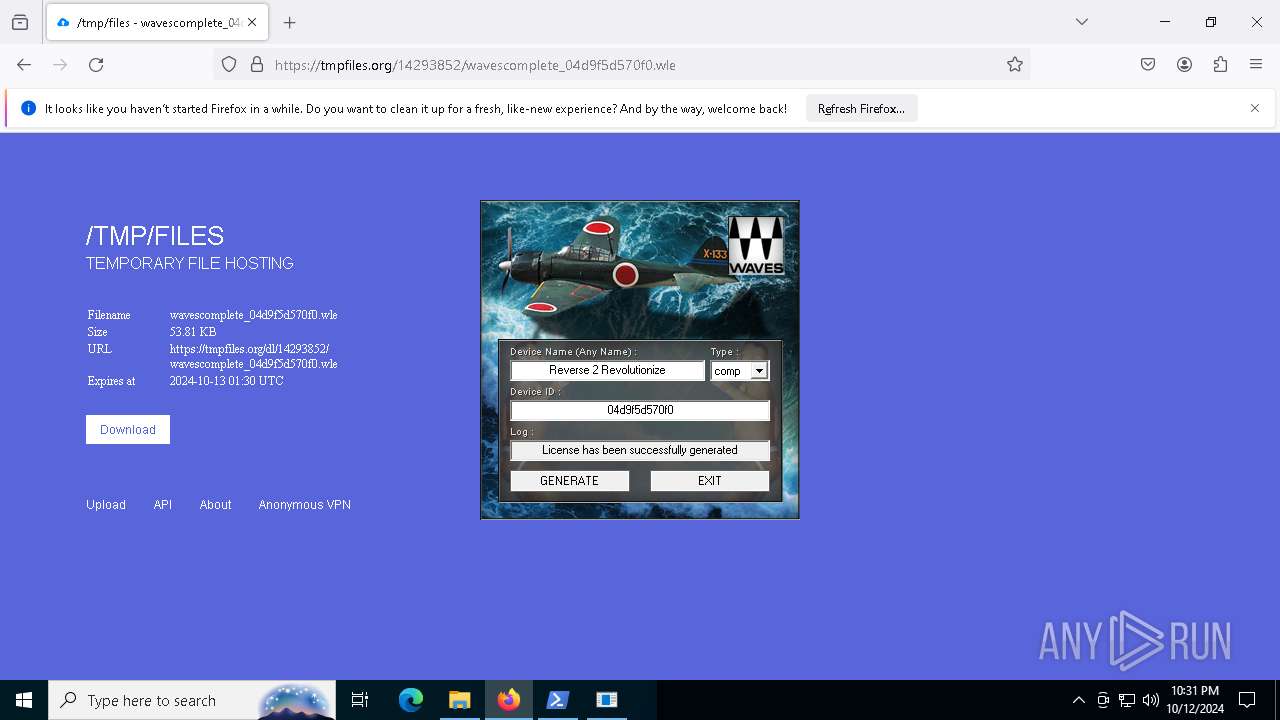Open the notification center icon
1280x720 pixels.
pos(1247,700)
